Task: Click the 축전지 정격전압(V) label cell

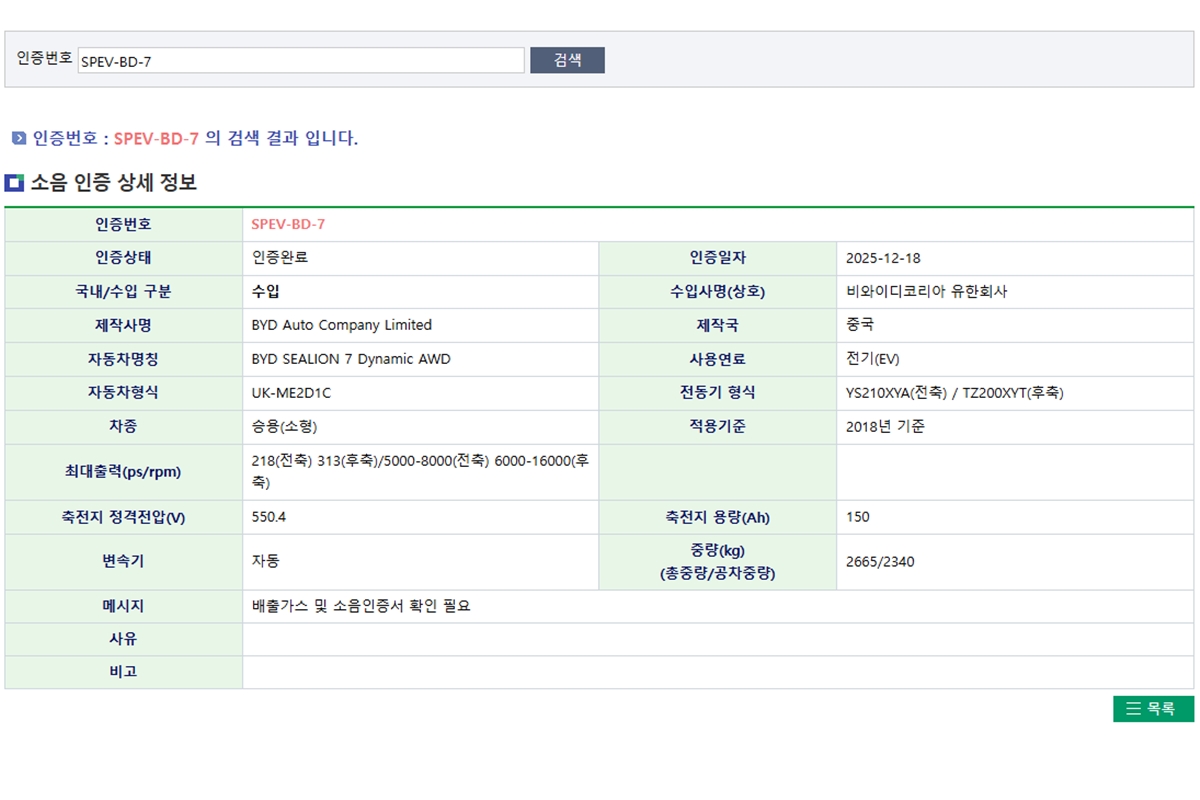Action: [123, 517]
